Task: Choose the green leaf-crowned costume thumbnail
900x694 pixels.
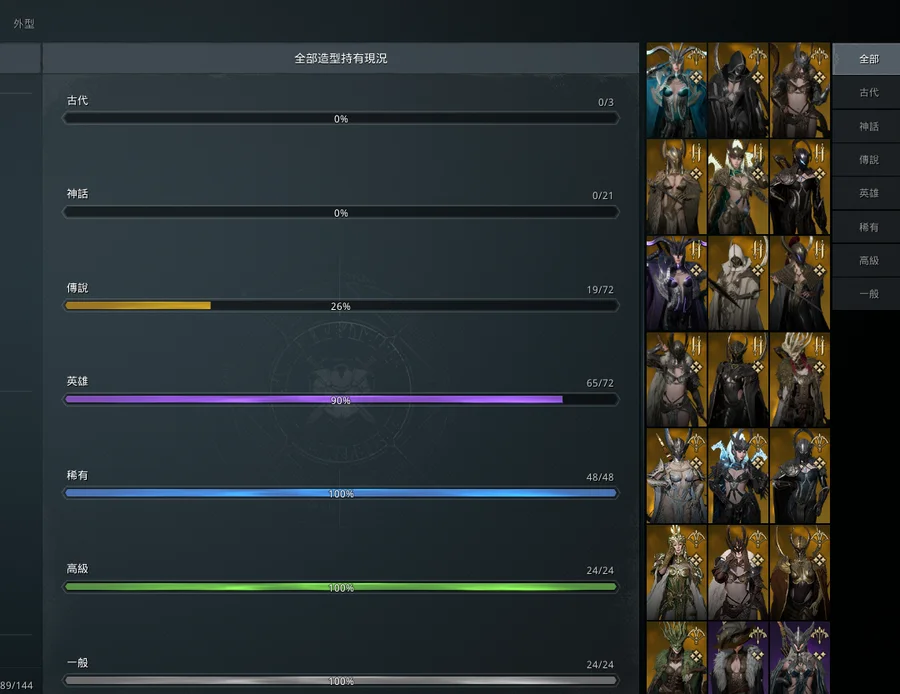Action: coord(676,658)
